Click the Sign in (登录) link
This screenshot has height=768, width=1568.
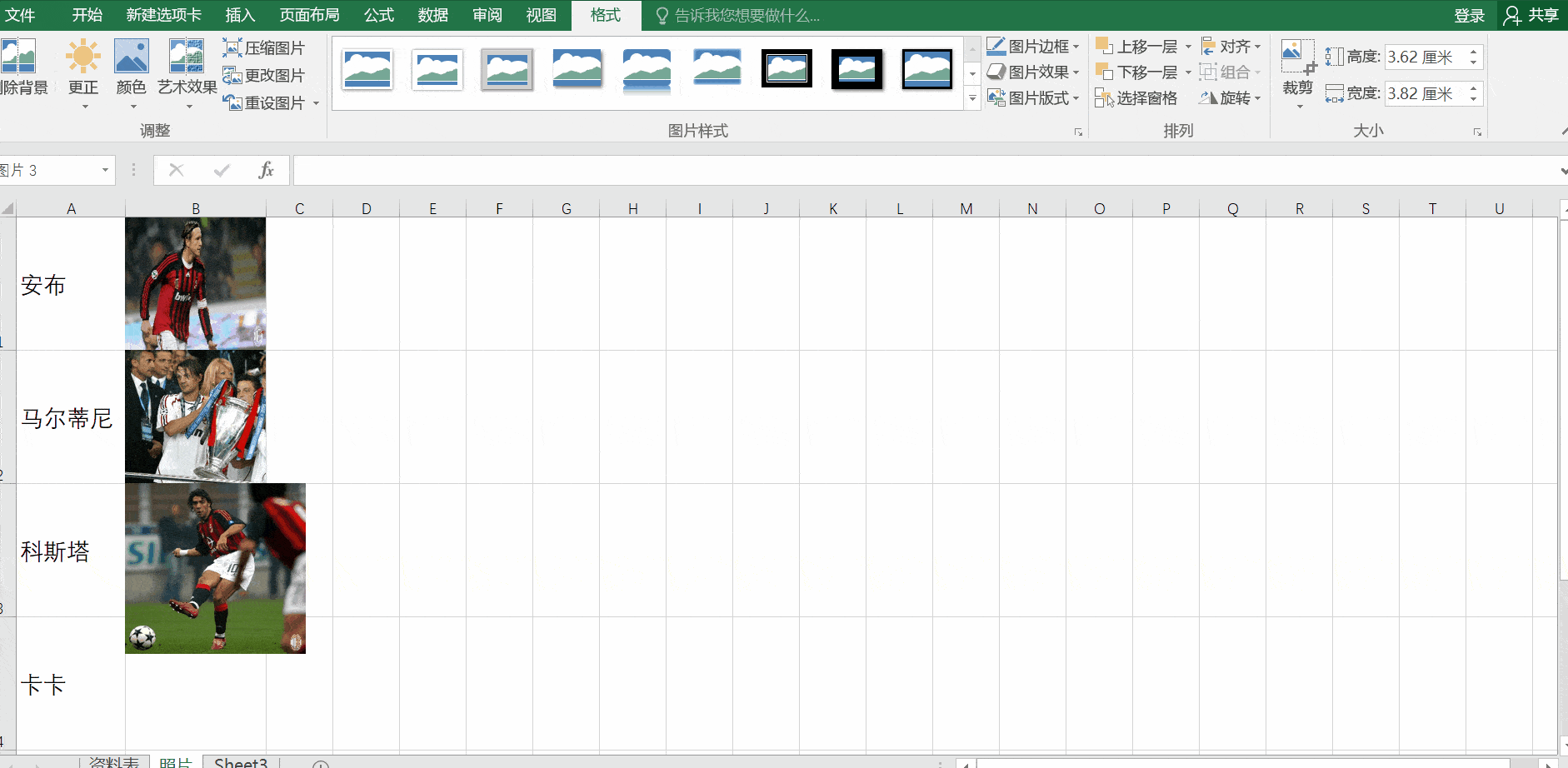pyautogui.click(x=1469, y=15)
